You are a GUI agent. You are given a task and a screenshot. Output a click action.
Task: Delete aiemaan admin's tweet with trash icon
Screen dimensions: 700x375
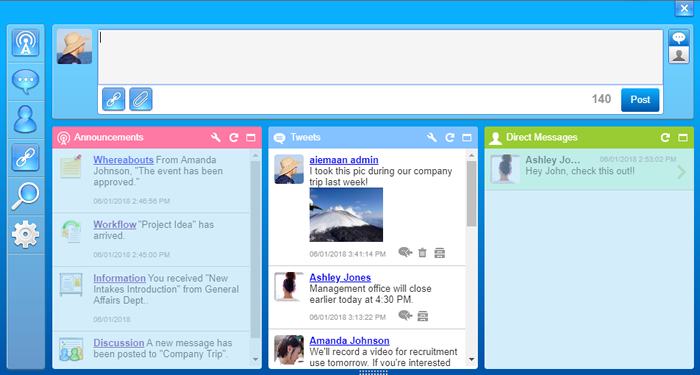pyautogui.click(x=422, y=253)
